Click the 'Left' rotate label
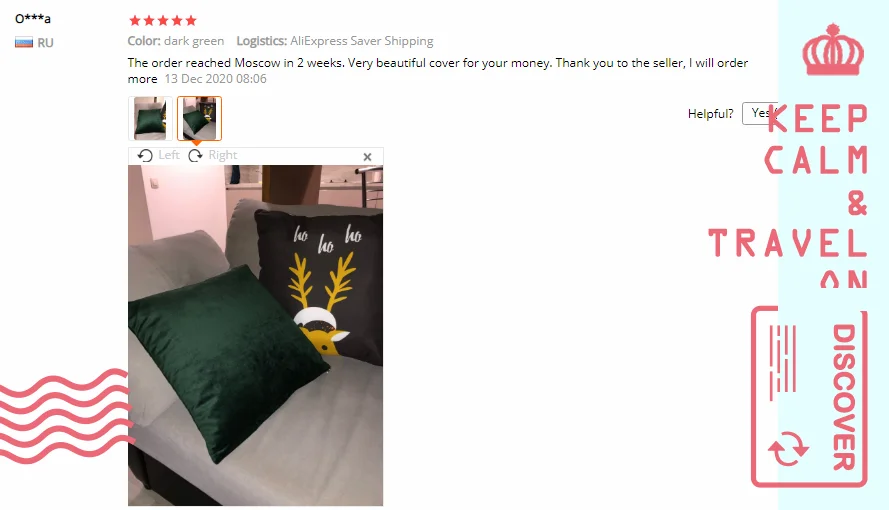Screen dimensions: 889x510 tap(169, 155)
